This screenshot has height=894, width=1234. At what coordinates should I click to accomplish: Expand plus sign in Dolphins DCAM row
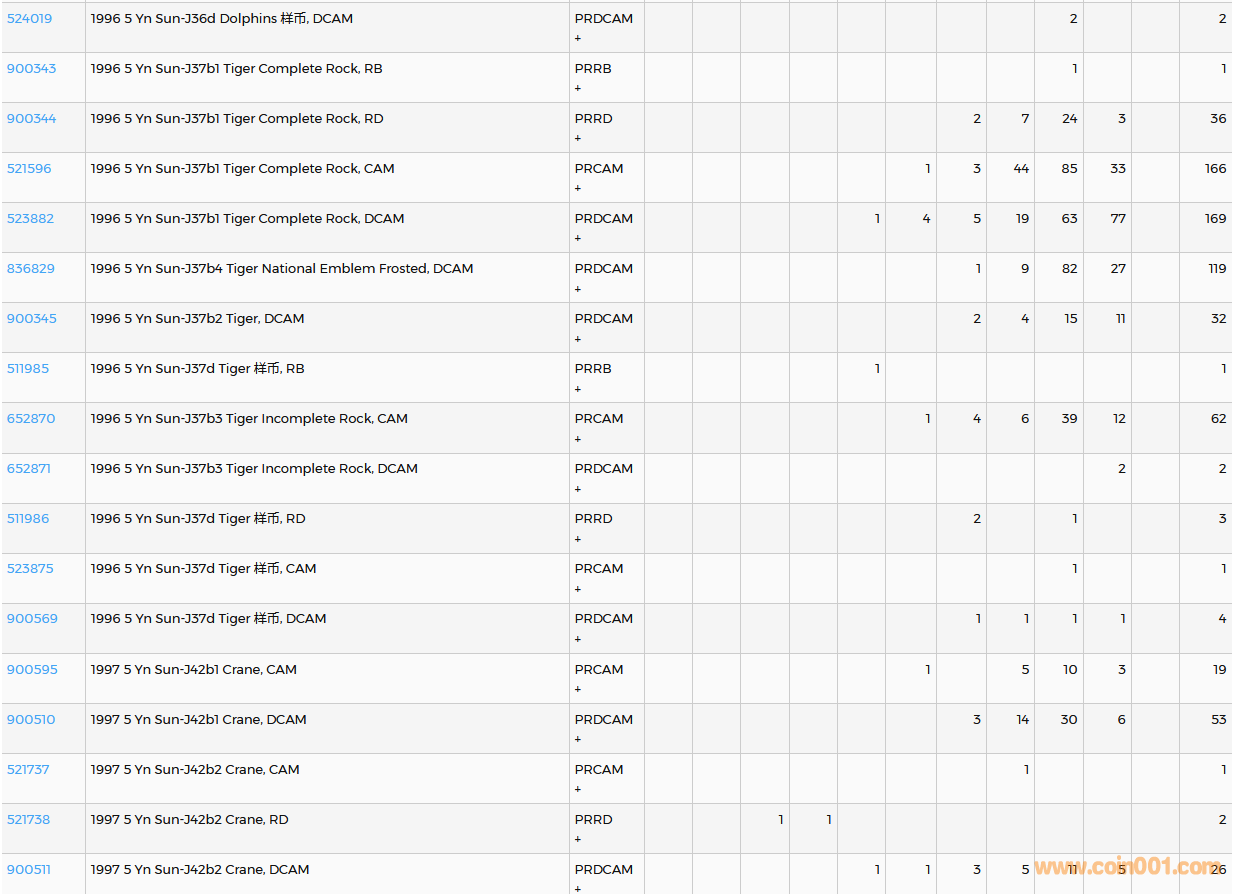click(x=578, y=38)
